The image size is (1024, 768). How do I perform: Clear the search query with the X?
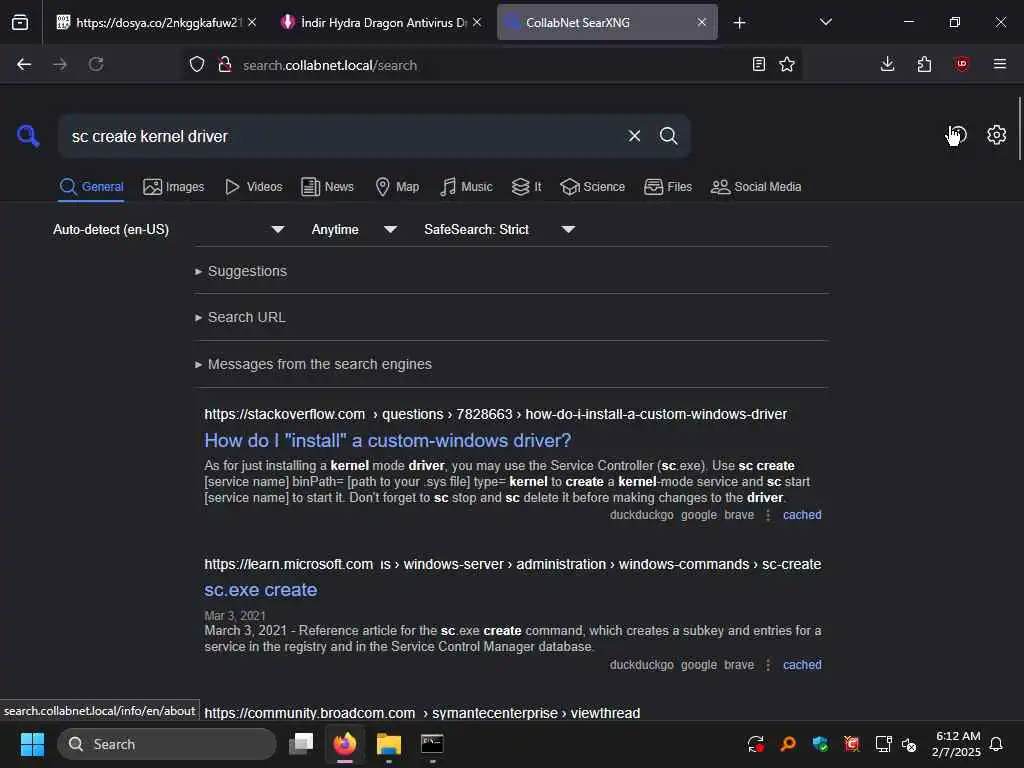coord(634,136)
